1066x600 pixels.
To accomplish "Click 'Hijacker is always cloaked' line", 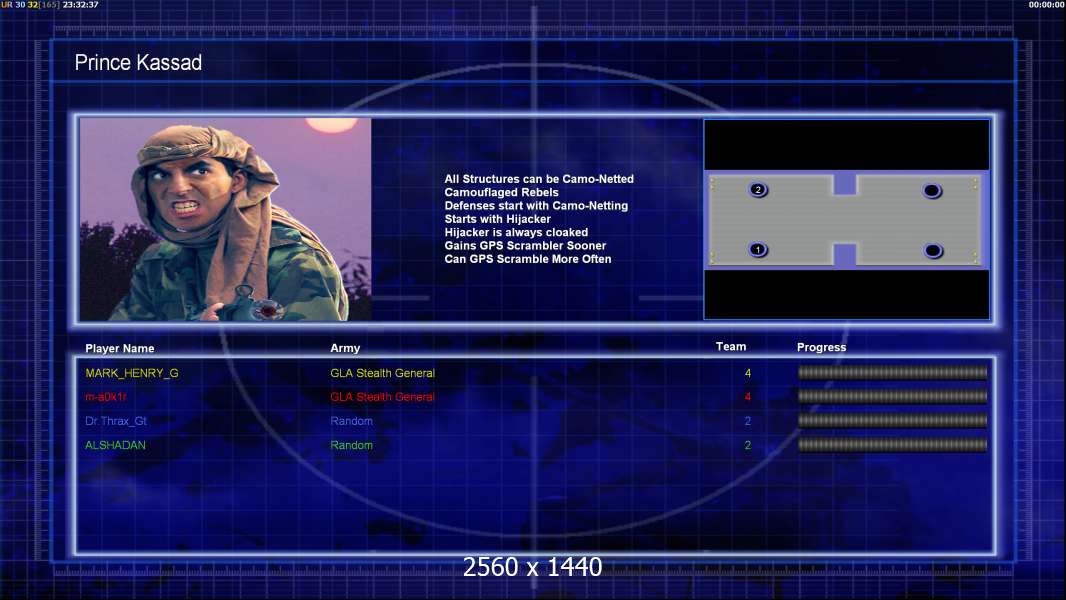I will [516, 232].
